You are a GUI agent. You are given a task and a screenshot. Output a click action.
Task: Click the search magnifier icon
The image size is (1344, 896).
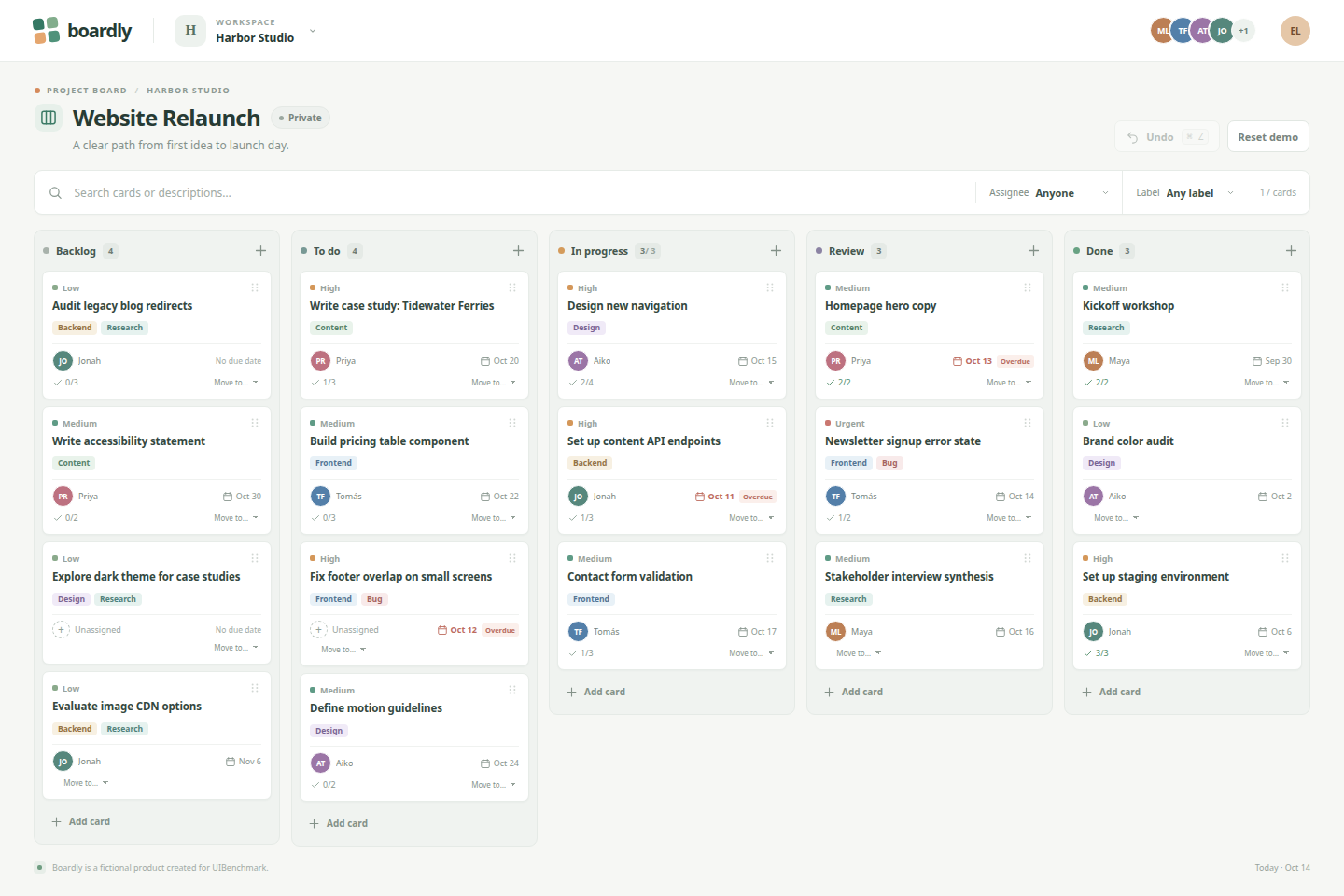tap(55, 193)
